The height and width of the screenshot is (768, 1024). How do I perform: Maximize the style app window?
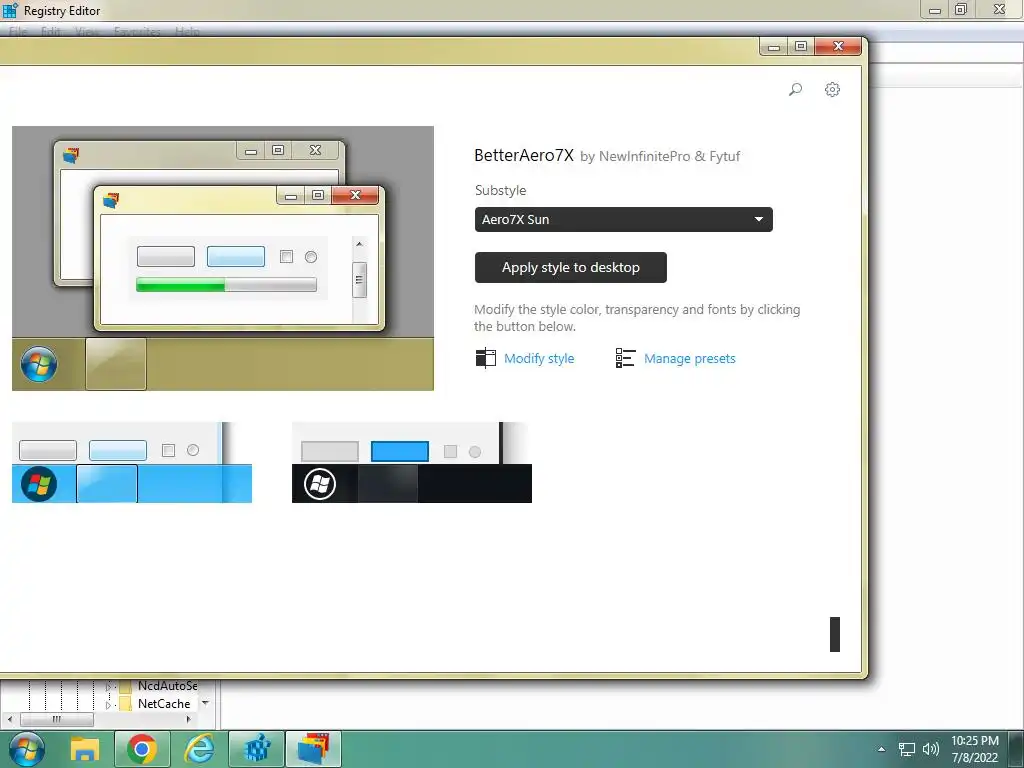801,46
